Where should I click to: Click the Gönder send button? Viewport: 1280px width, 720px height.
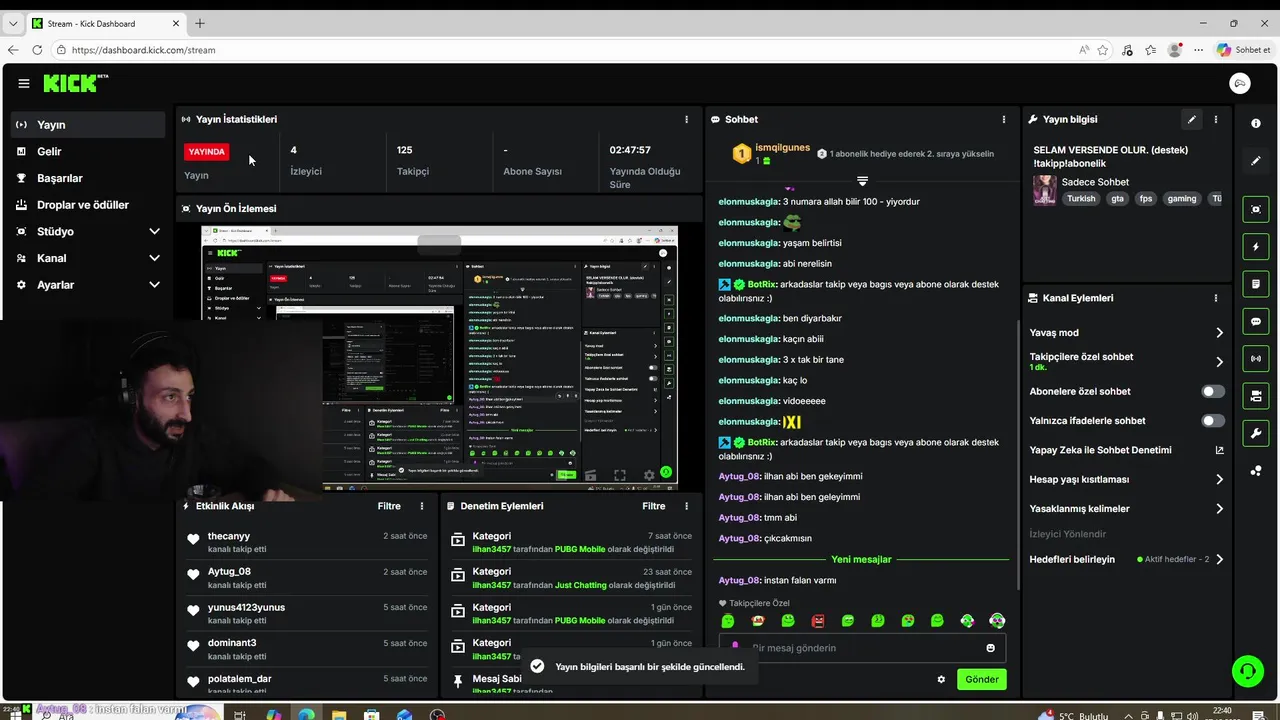981,679
